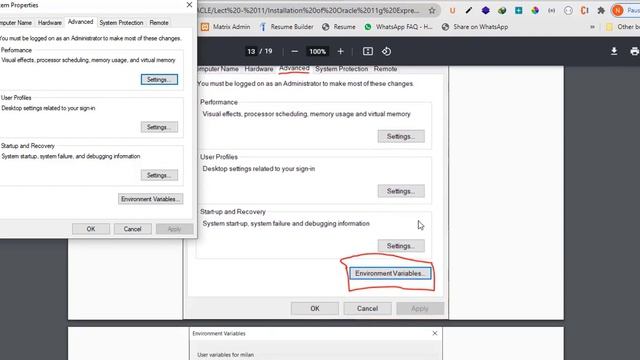Open Startup and Recovery Settings in System Properties

click(x=159, y=175)
